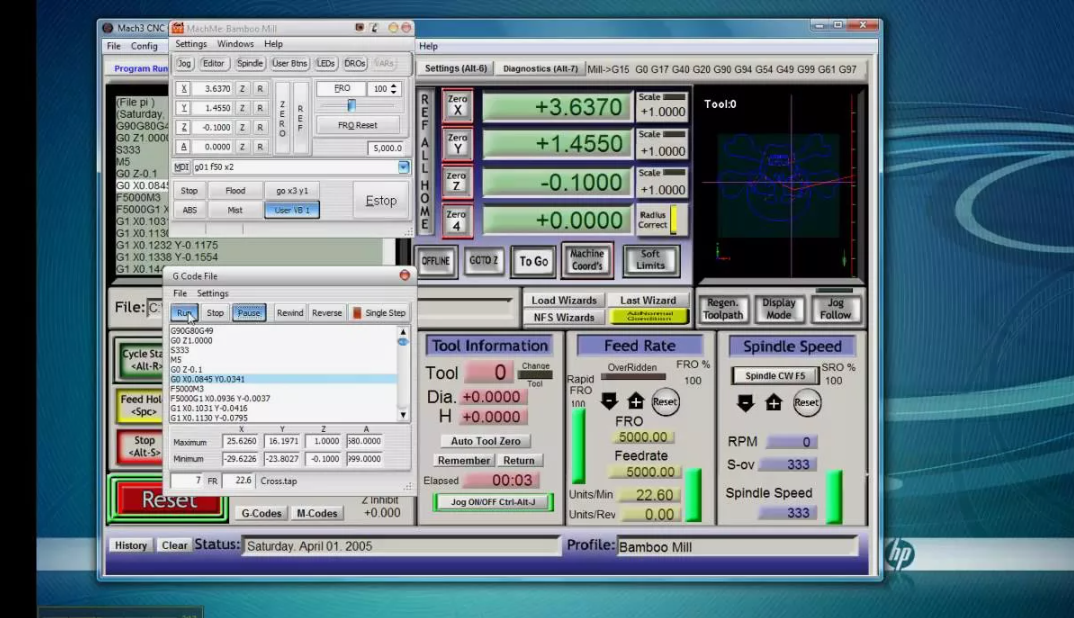Image resolution: width=1074 pixels, height=618 pixels.
Task: Click Z zero button for A axis row
Action: pyautogui.click(x=242, y=147)
